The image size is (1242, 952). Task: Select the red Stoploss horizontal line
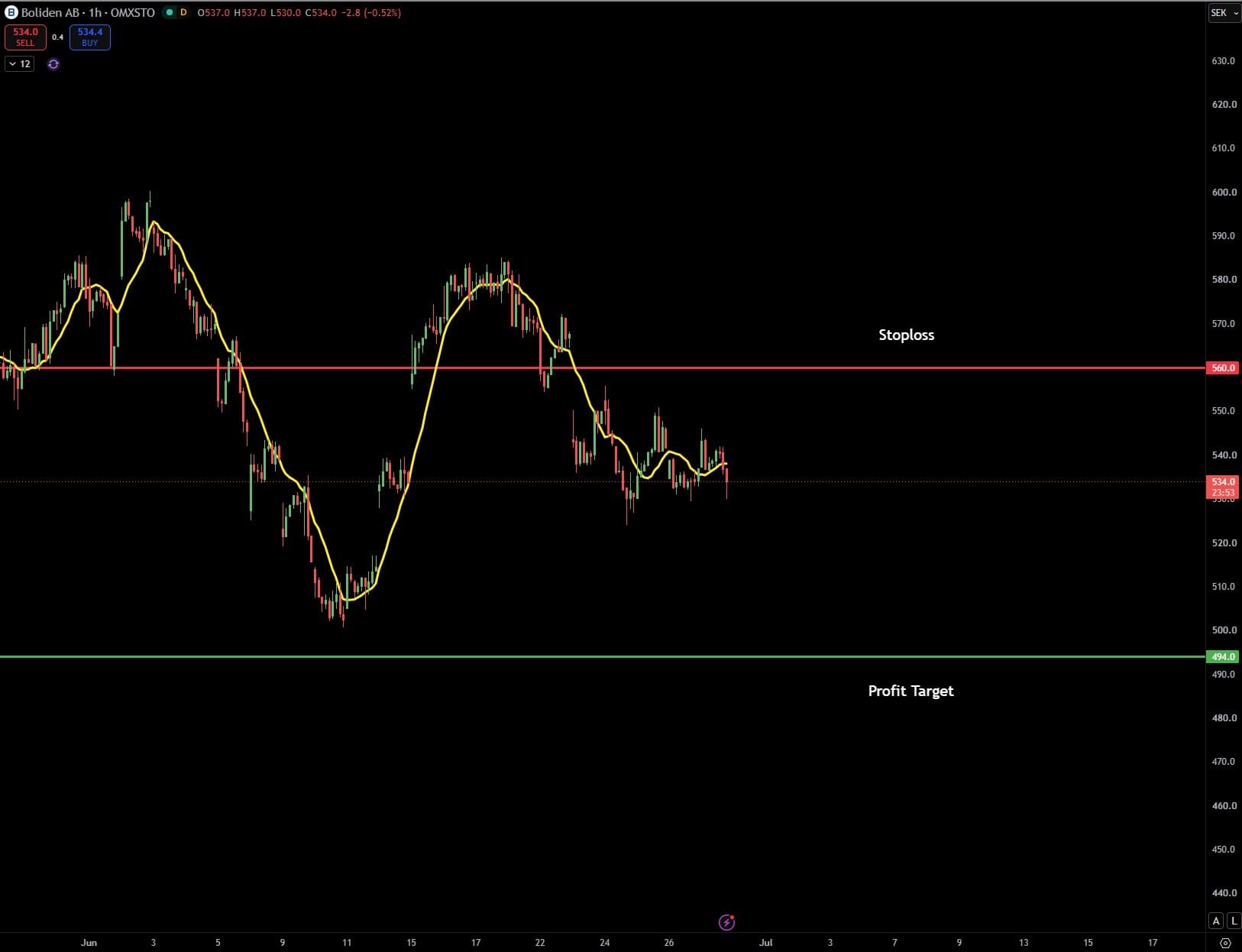[764, 368]
